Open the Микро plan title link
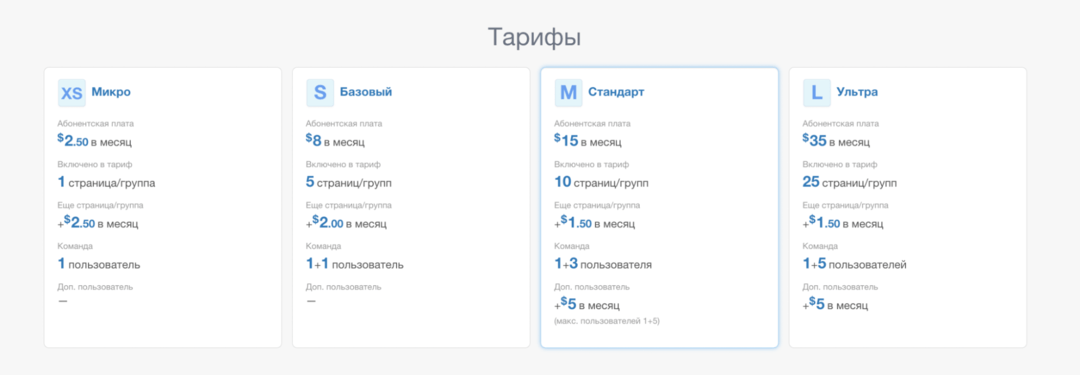 coord(111,92)
